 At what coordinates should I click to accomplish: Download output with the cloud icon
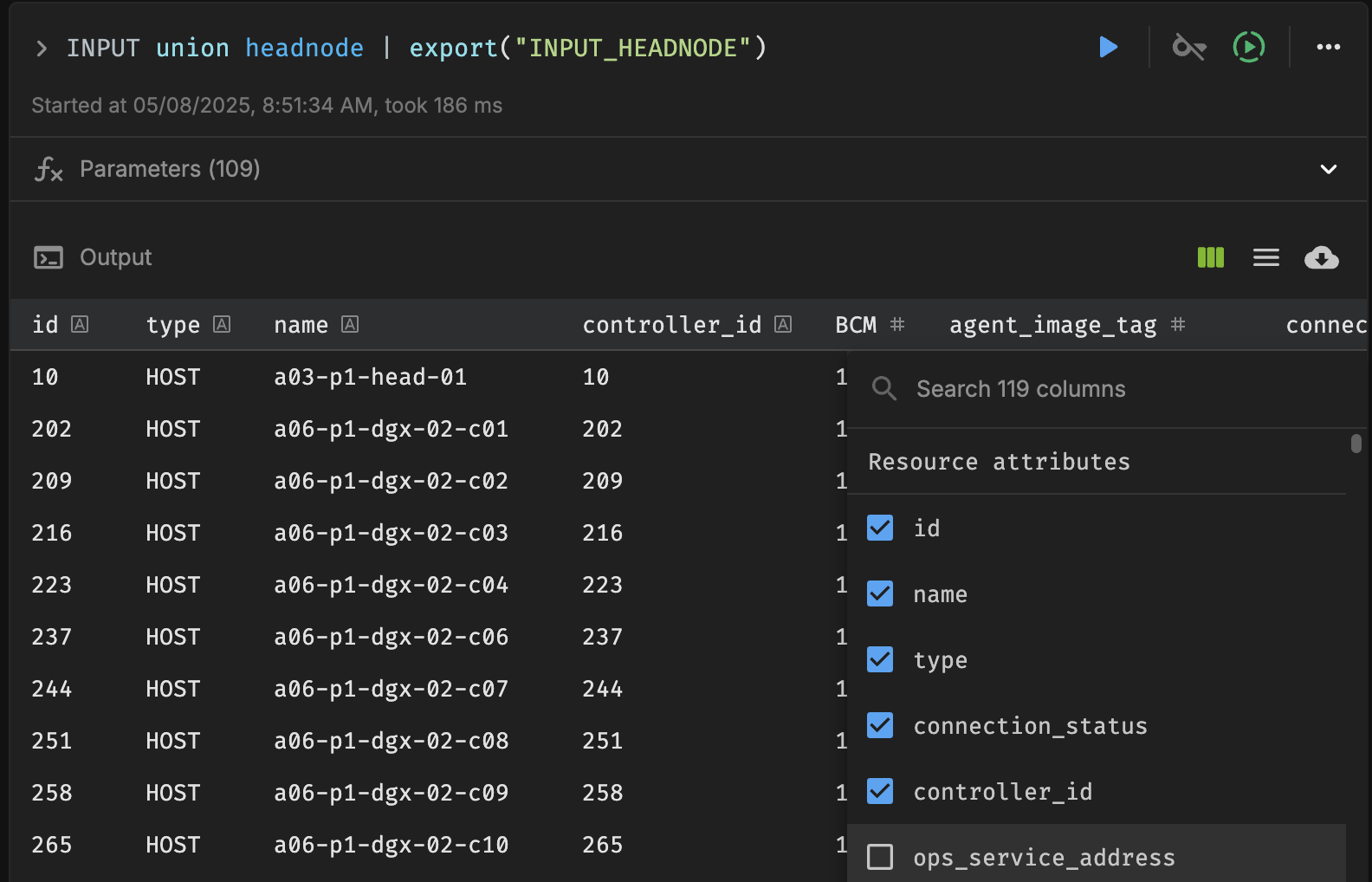[1322, 257]
